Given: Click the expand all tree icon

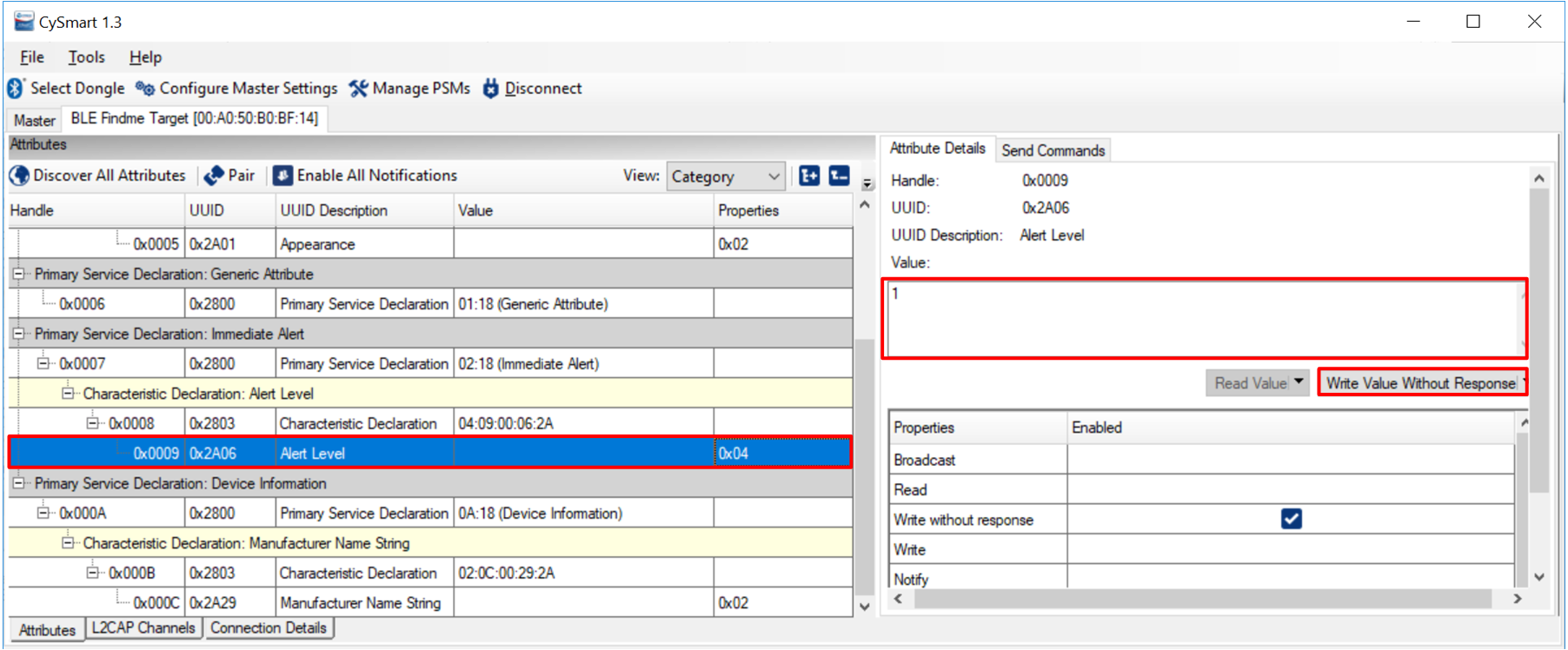Looking at the screenshot, I should pos(809,176).
